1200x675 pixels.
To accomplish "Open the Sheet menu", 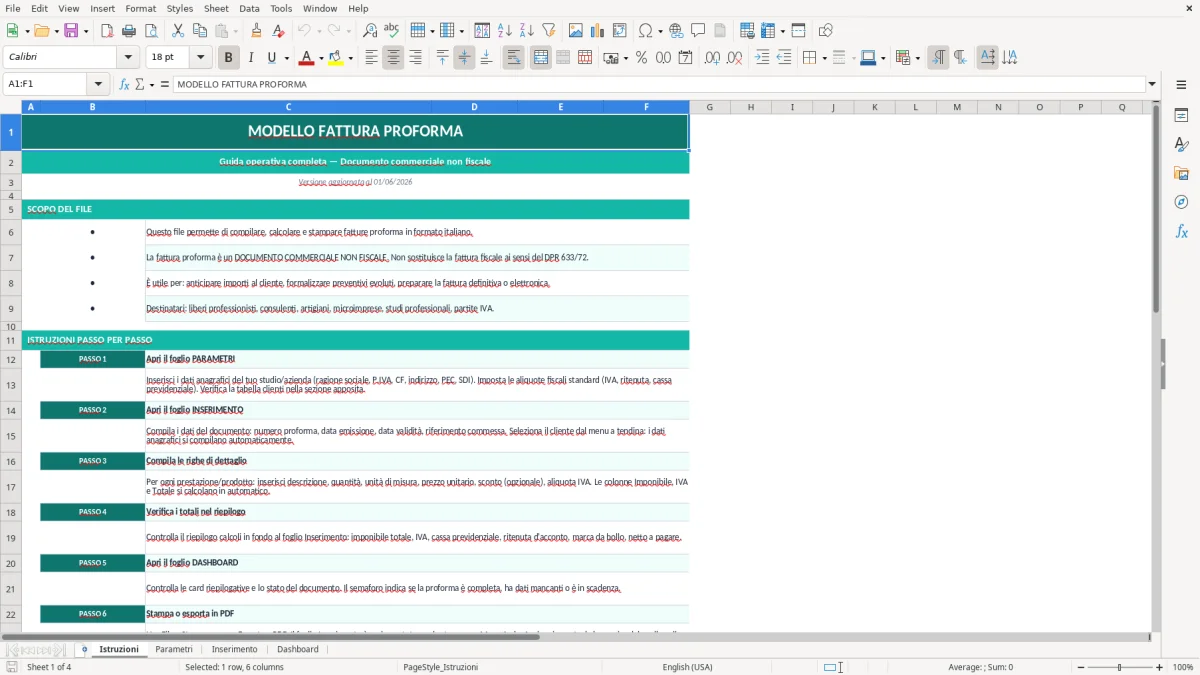I will [x=216, y=8].
